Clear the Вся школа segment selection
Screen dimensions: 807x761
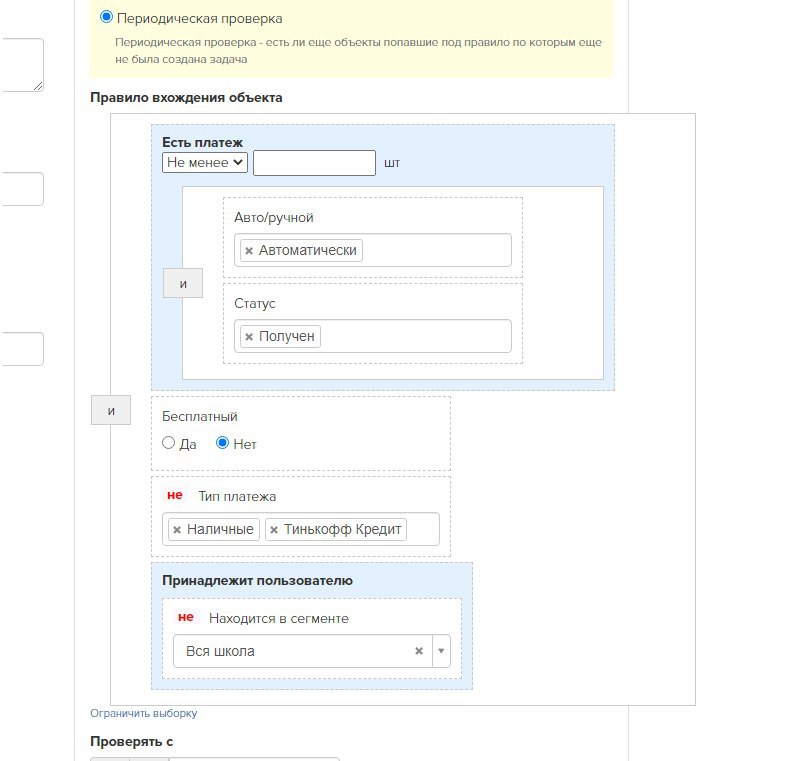[419, 651]
